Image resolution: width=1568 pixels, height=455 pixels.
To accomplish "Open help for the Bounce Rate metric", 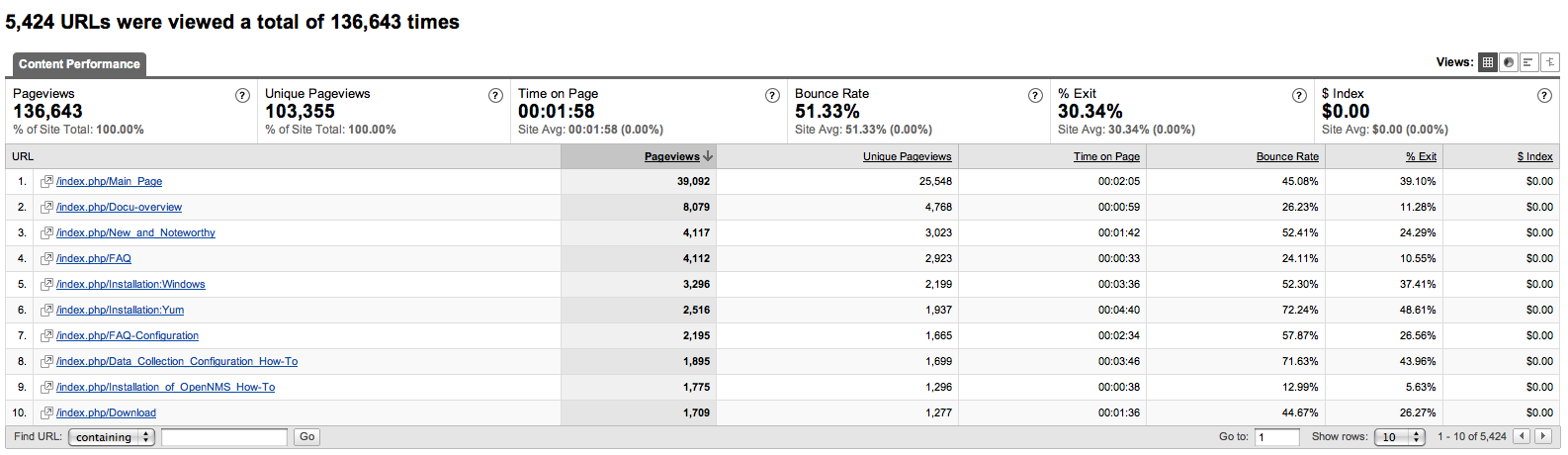I will 1035,95.
